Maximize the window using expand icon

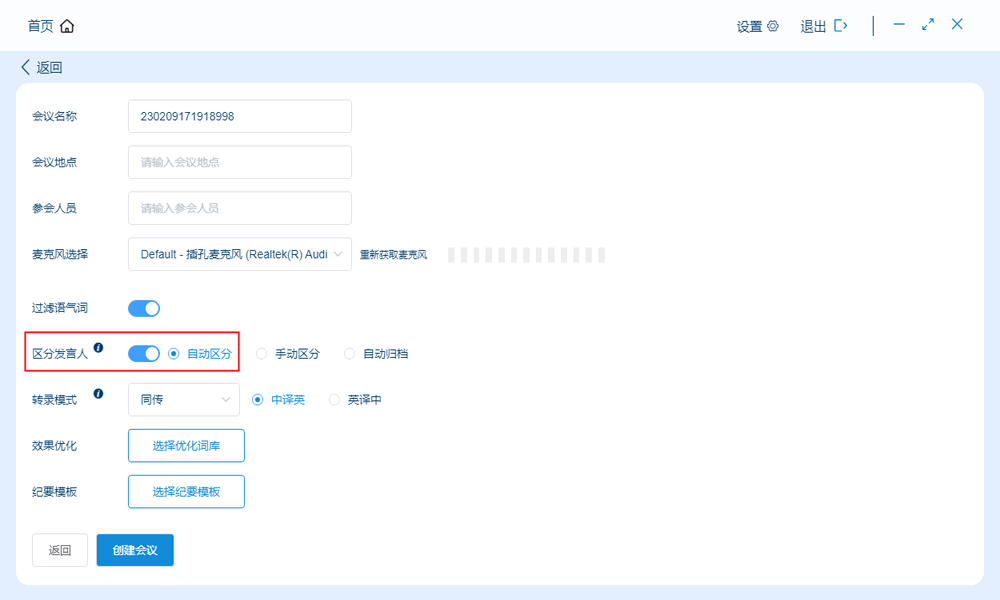click(928, 25)
